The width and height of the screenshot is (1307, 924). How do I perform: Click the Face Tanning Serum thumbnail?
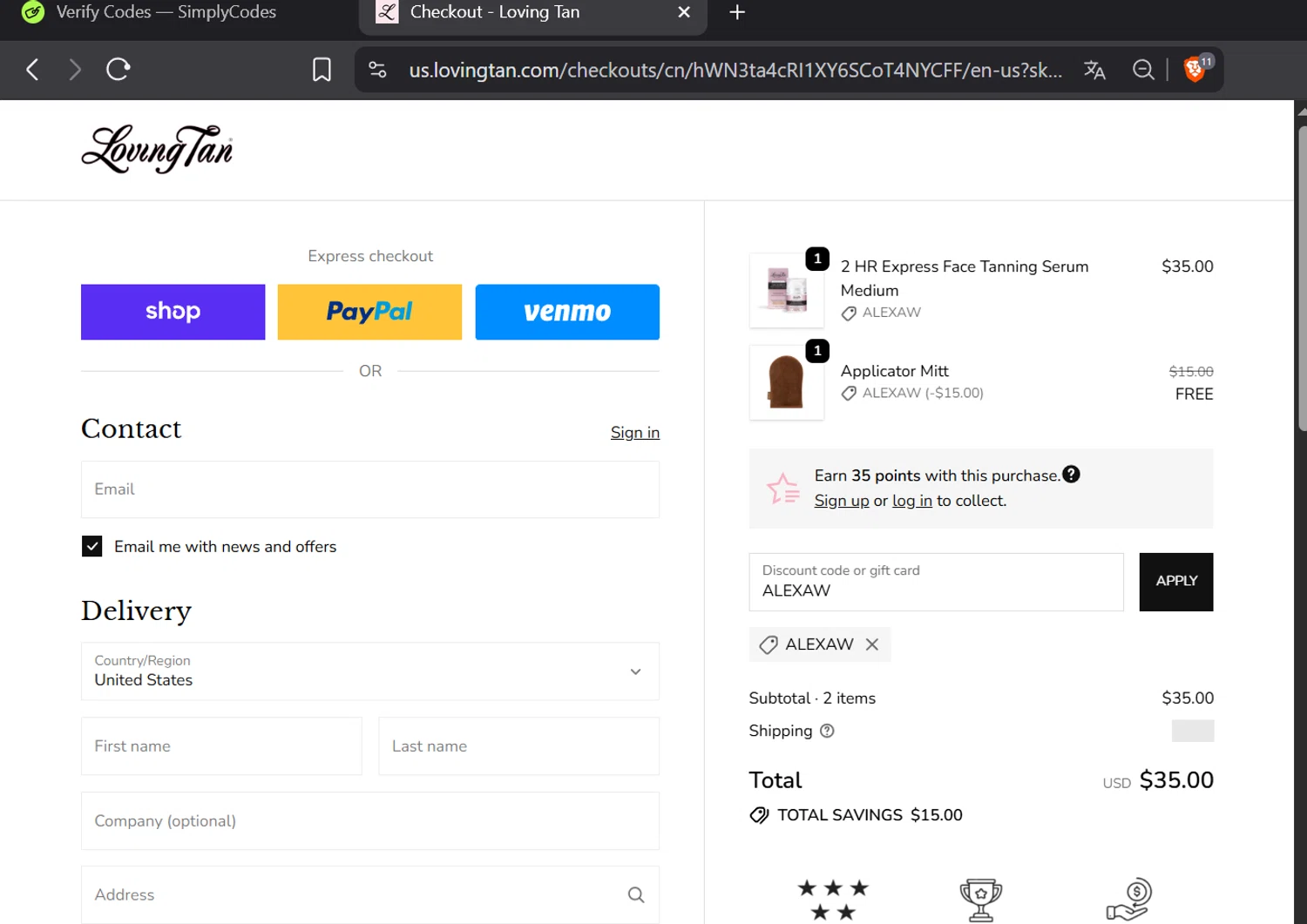coord(787,290)
